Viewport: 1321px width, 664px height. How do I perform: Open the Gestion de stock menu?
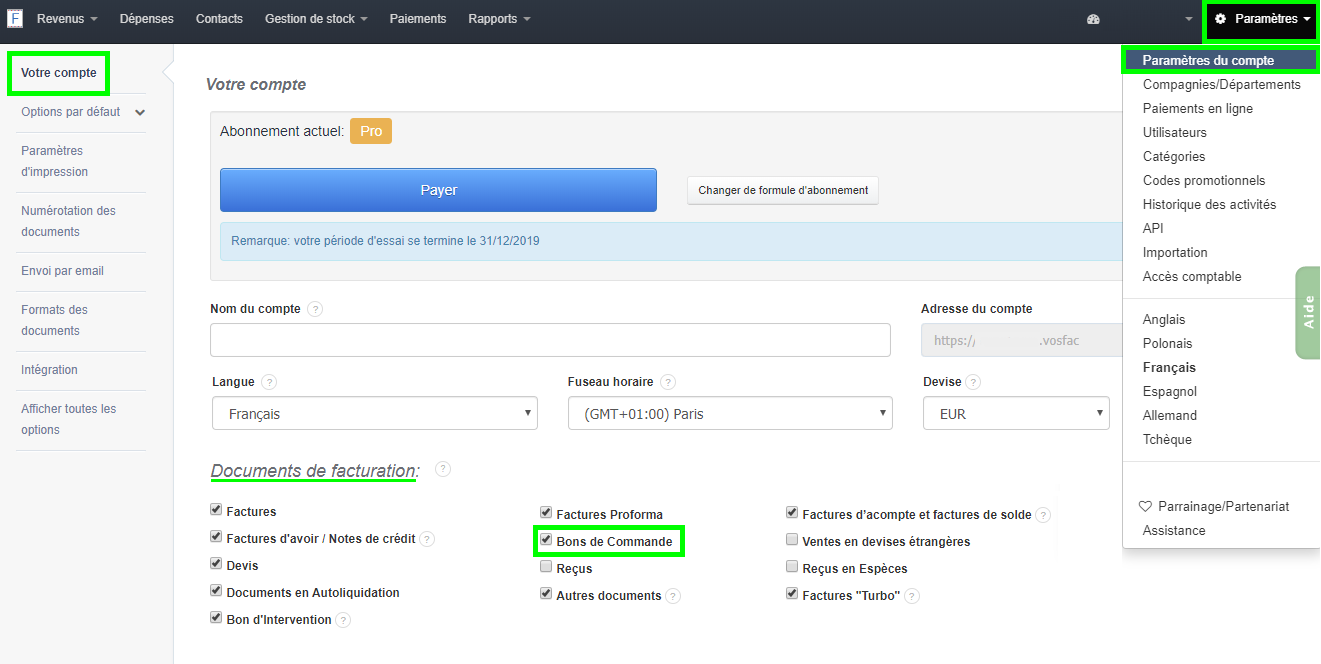[310, 18]
